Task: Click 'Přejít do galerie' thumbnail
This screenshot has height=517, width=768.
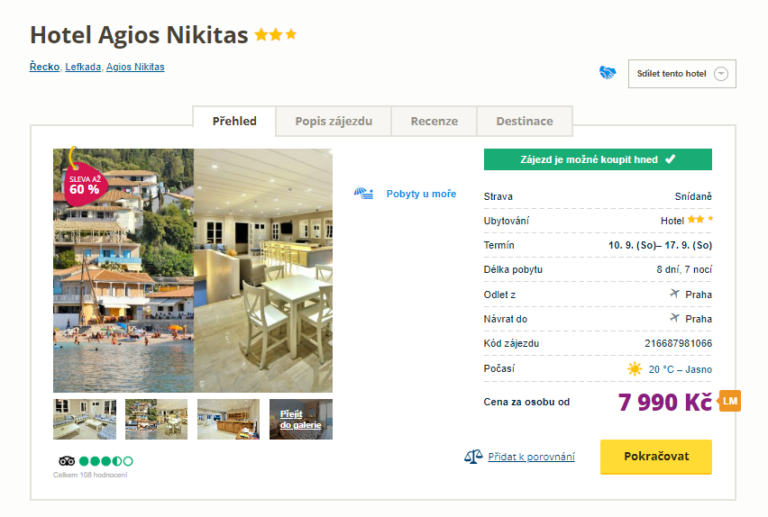Action: tap(300, 420)
